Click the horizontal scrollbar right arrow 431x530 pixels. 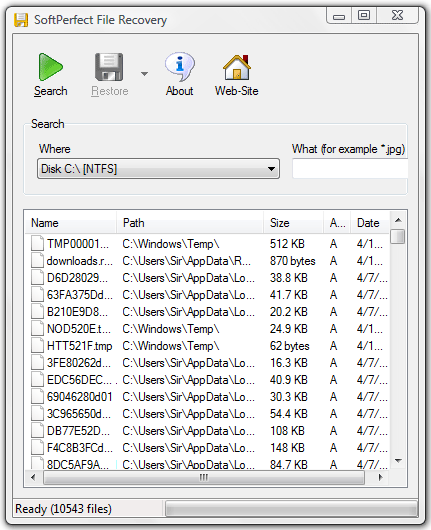pos(380,477)
